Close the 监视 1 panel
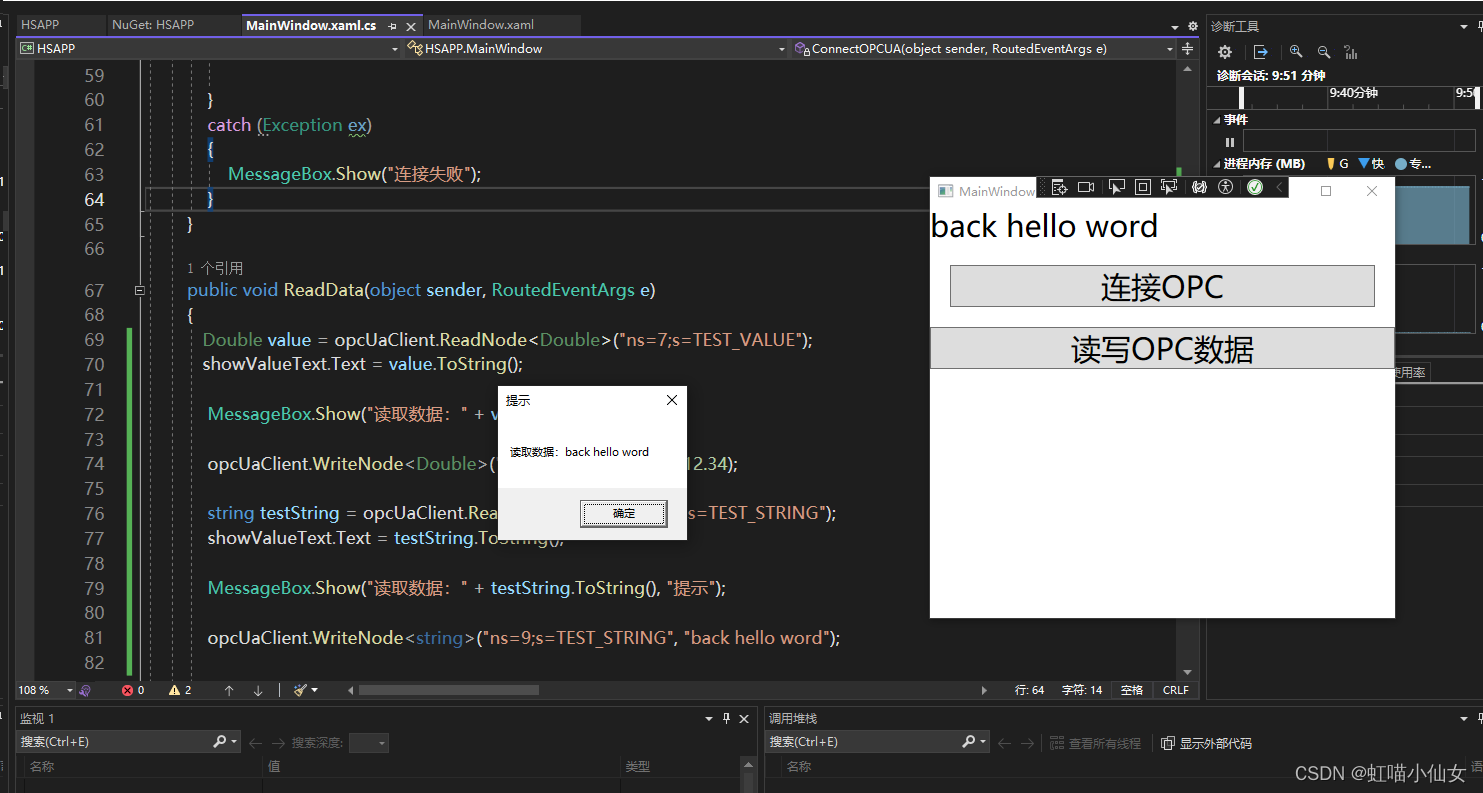This screenshot has height=793, width=1483. (744, 718)
